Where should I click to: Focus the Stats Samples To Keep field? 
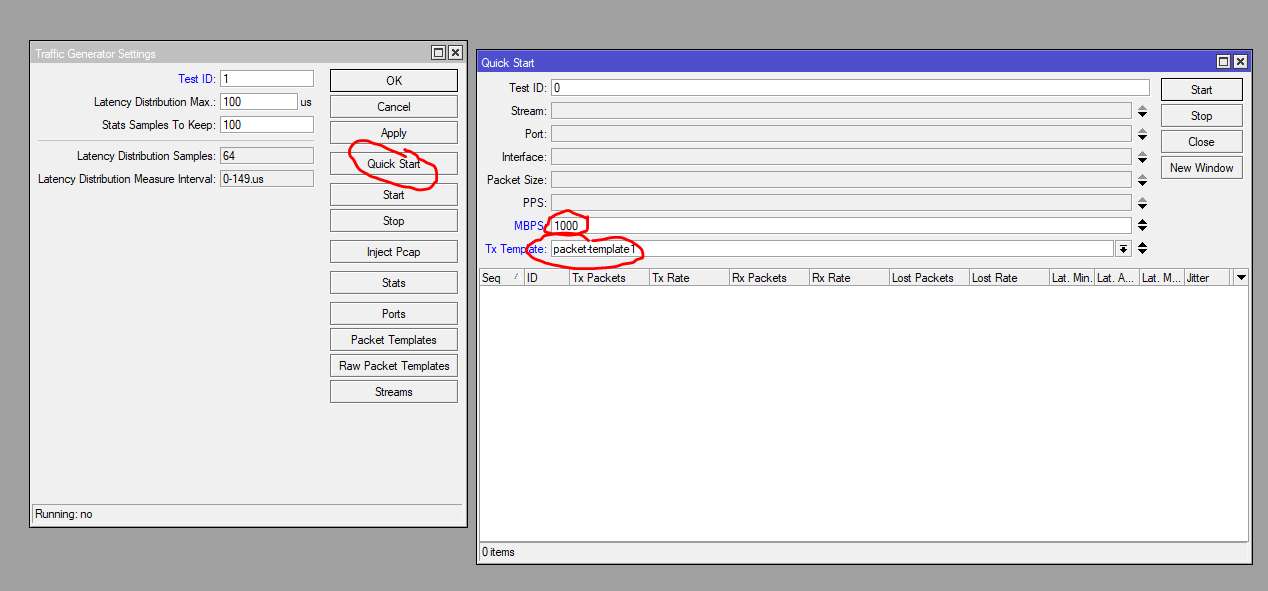[267, 125]
